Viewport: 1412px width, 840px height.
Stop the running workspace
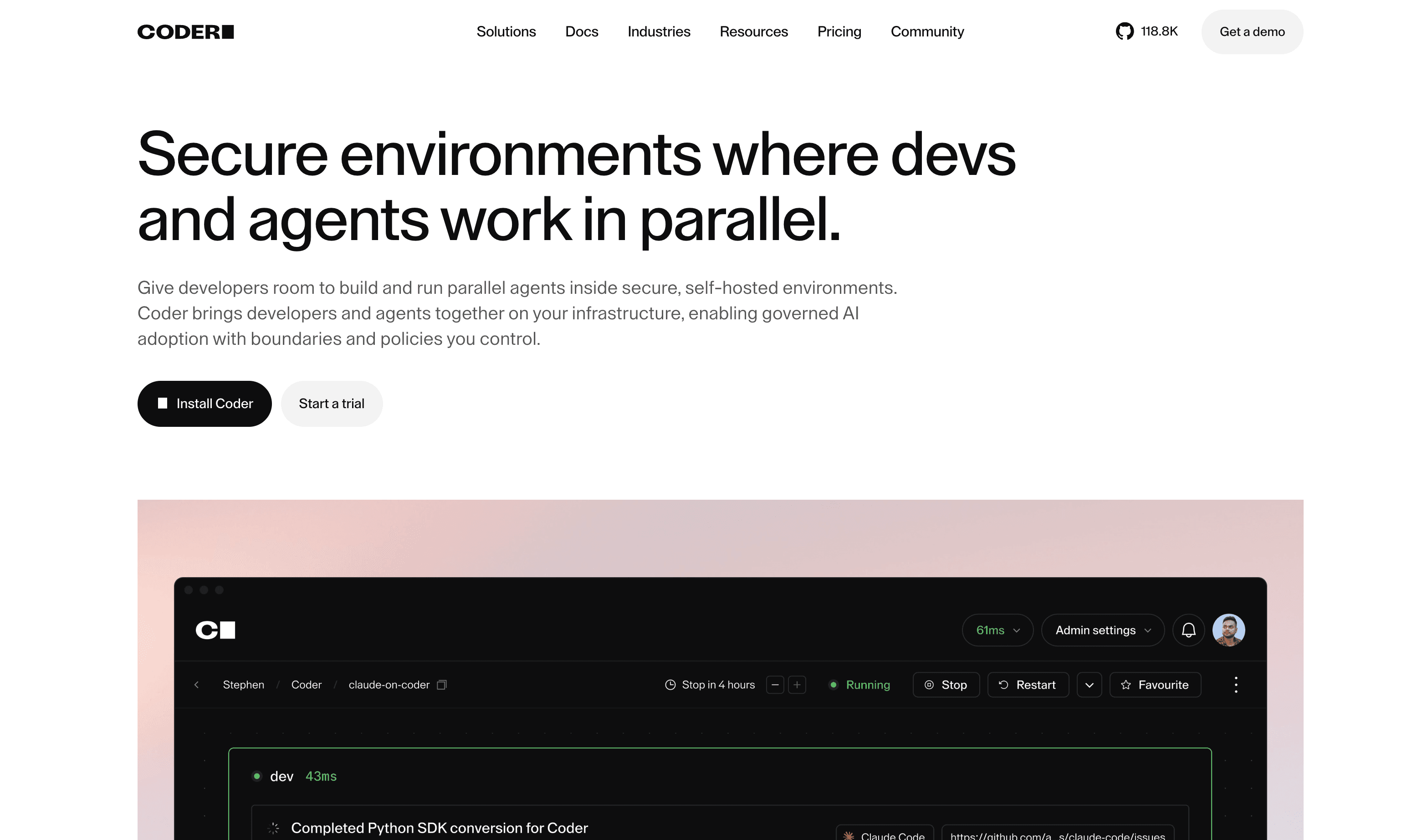pyautogui.click(x=946, y=685)
